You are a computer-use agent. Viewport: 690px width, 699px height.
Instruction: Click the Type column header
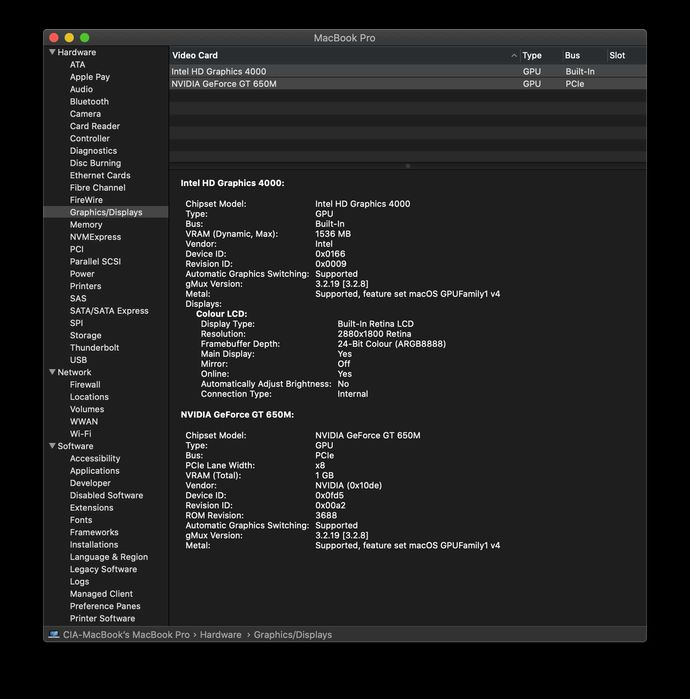pyautogui.click(x=532, y=55)
